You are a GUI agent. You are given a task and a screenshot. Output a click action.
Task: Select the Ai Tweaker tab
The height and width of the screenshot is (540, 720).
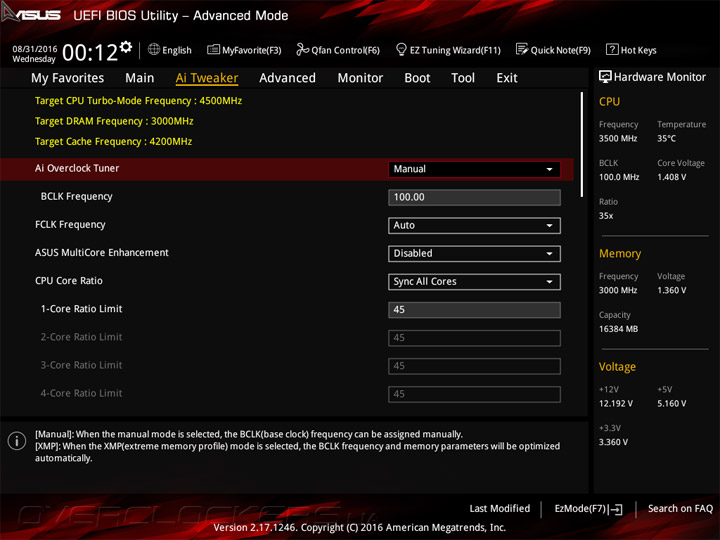(207, 78)
